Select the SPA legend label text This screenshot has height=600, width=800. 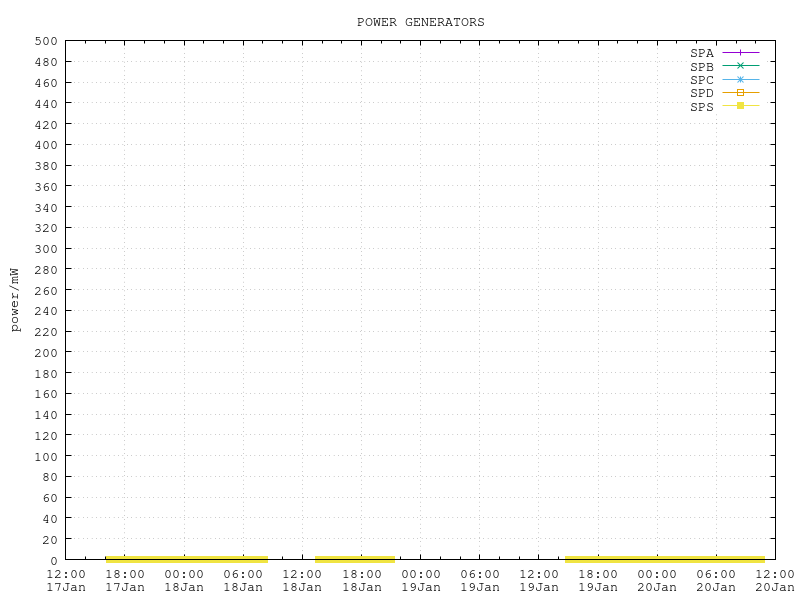coord(702,53)
